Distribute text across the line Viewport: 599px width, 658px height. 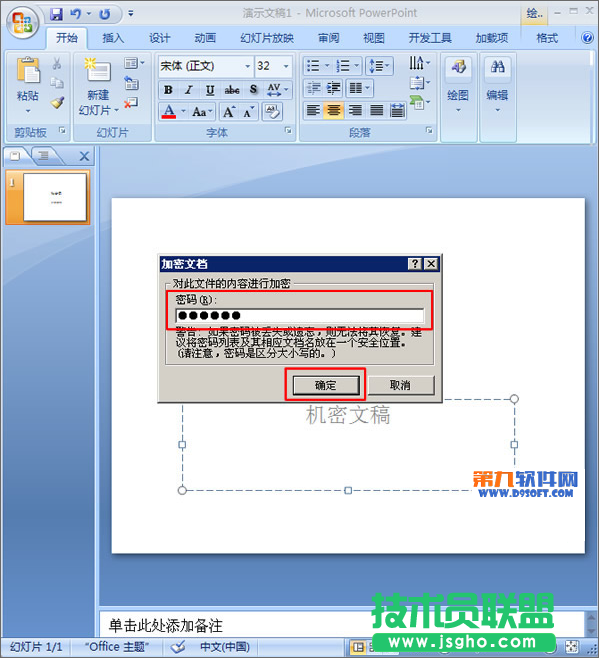(x=397, y=111)
